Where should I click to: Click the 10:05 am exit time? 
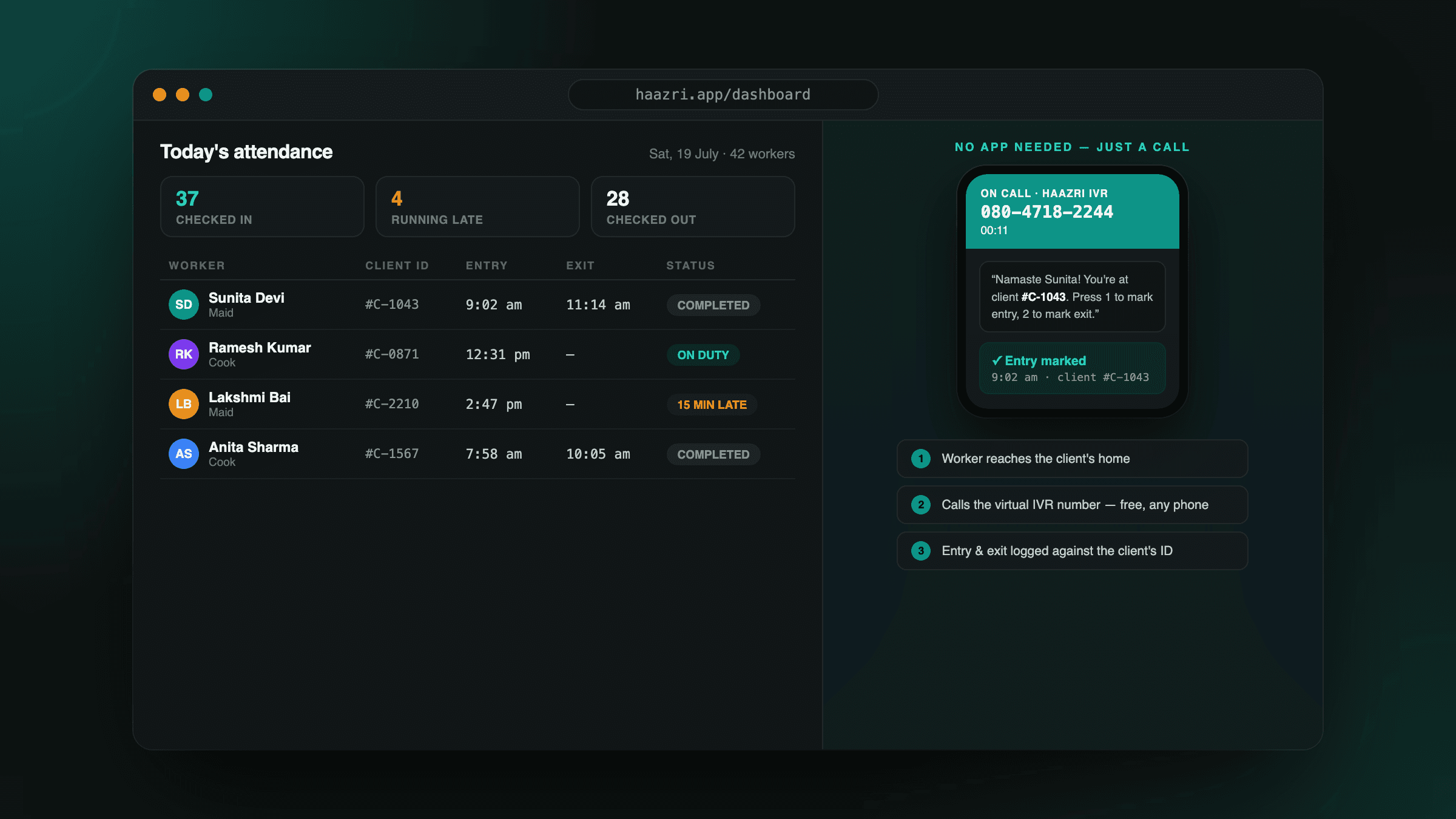(598, 454)
